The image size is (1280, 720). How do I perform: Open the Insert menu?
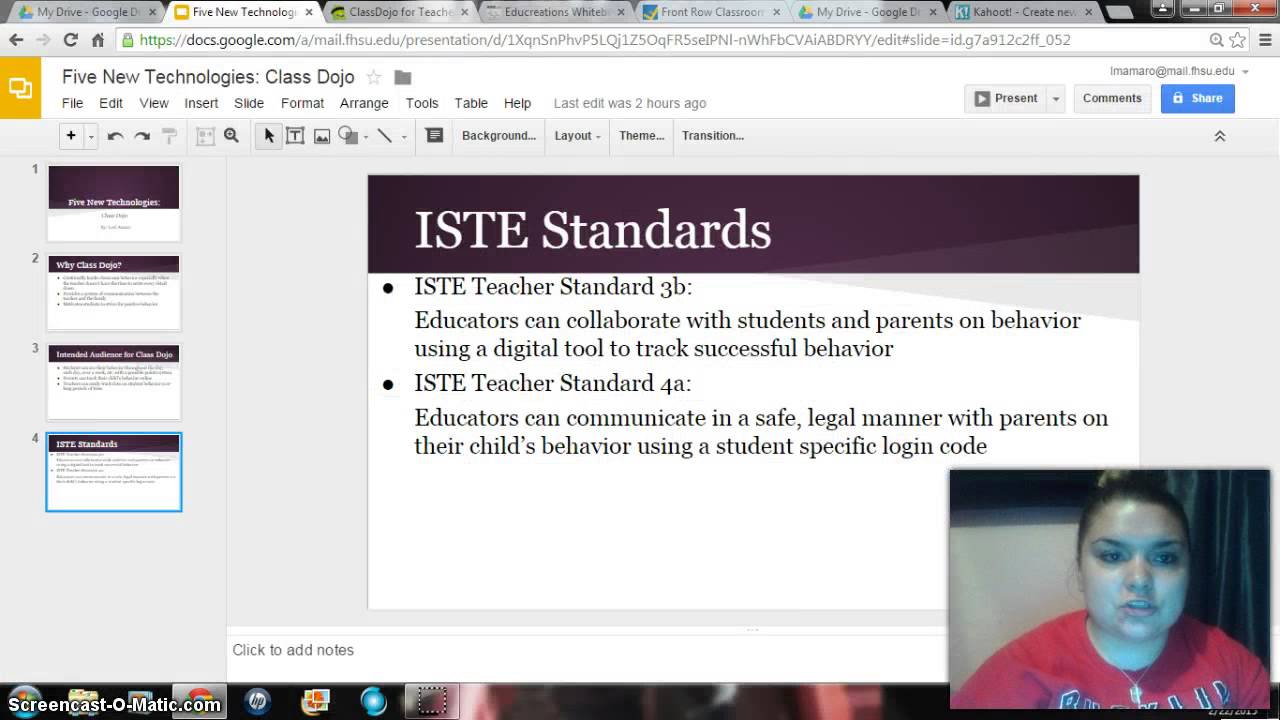[x=201, y=103]
